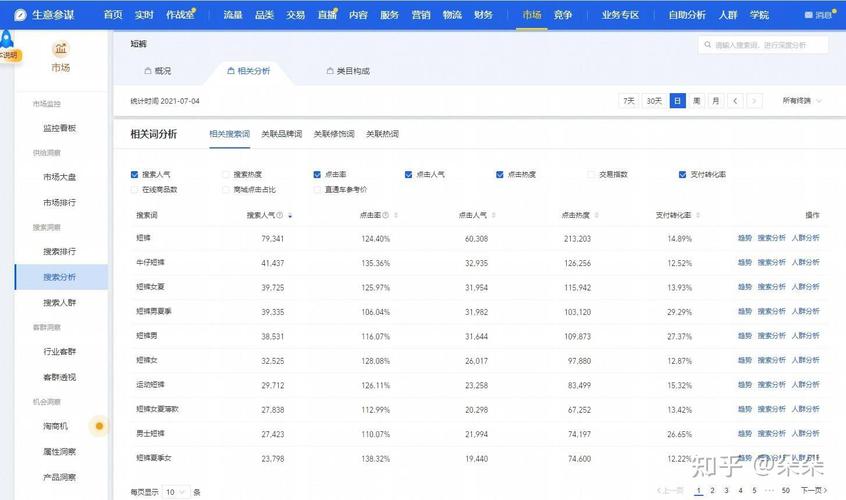
Task: Switch to the 关联品牌词 sub-tab
Action: coord(282,134)
